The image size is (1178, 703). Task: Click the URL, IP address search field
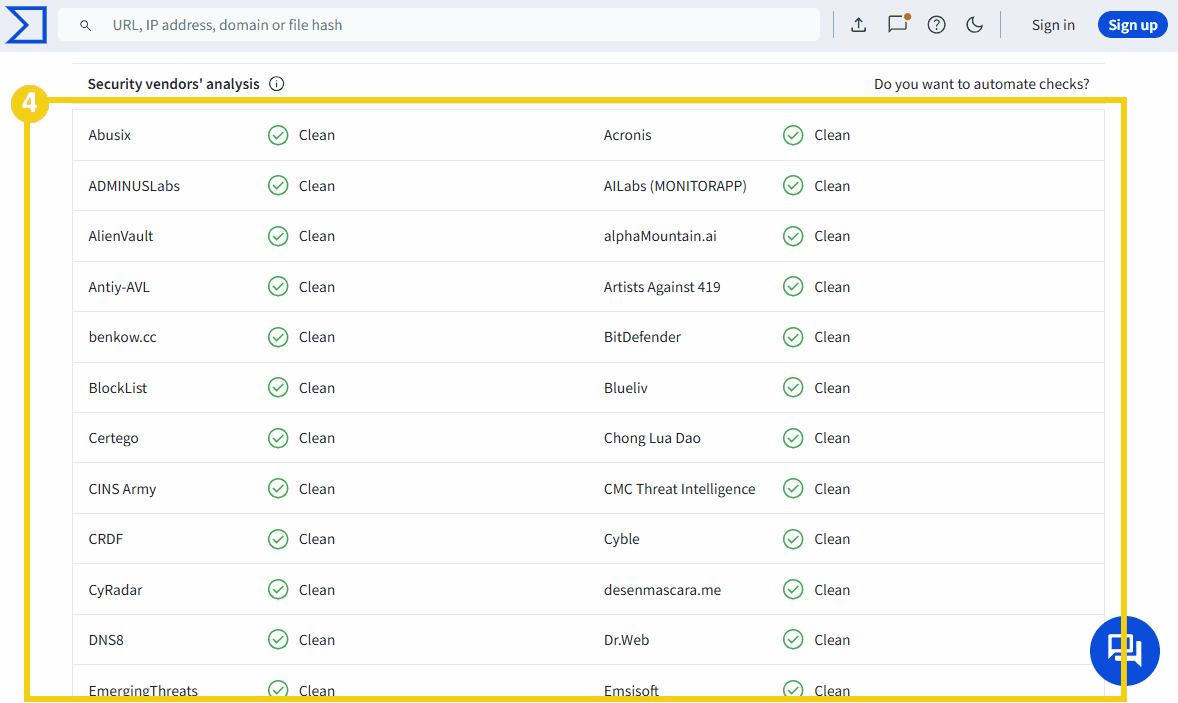click(450, 25)
